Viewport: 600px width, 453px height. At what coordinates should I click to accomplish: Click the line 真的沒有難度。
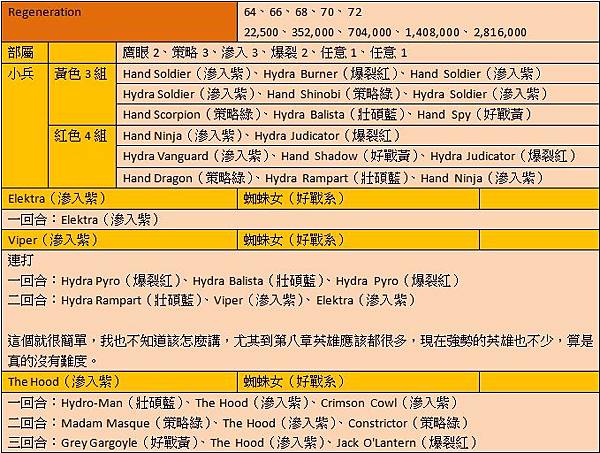pyautogui.click(x=53, y=360)
